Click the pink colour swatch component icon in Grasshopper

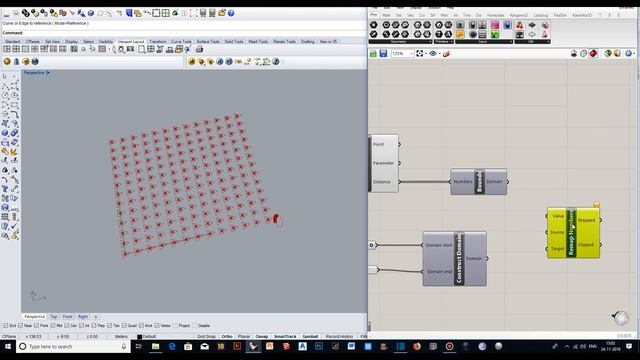(x=495, y=25)
